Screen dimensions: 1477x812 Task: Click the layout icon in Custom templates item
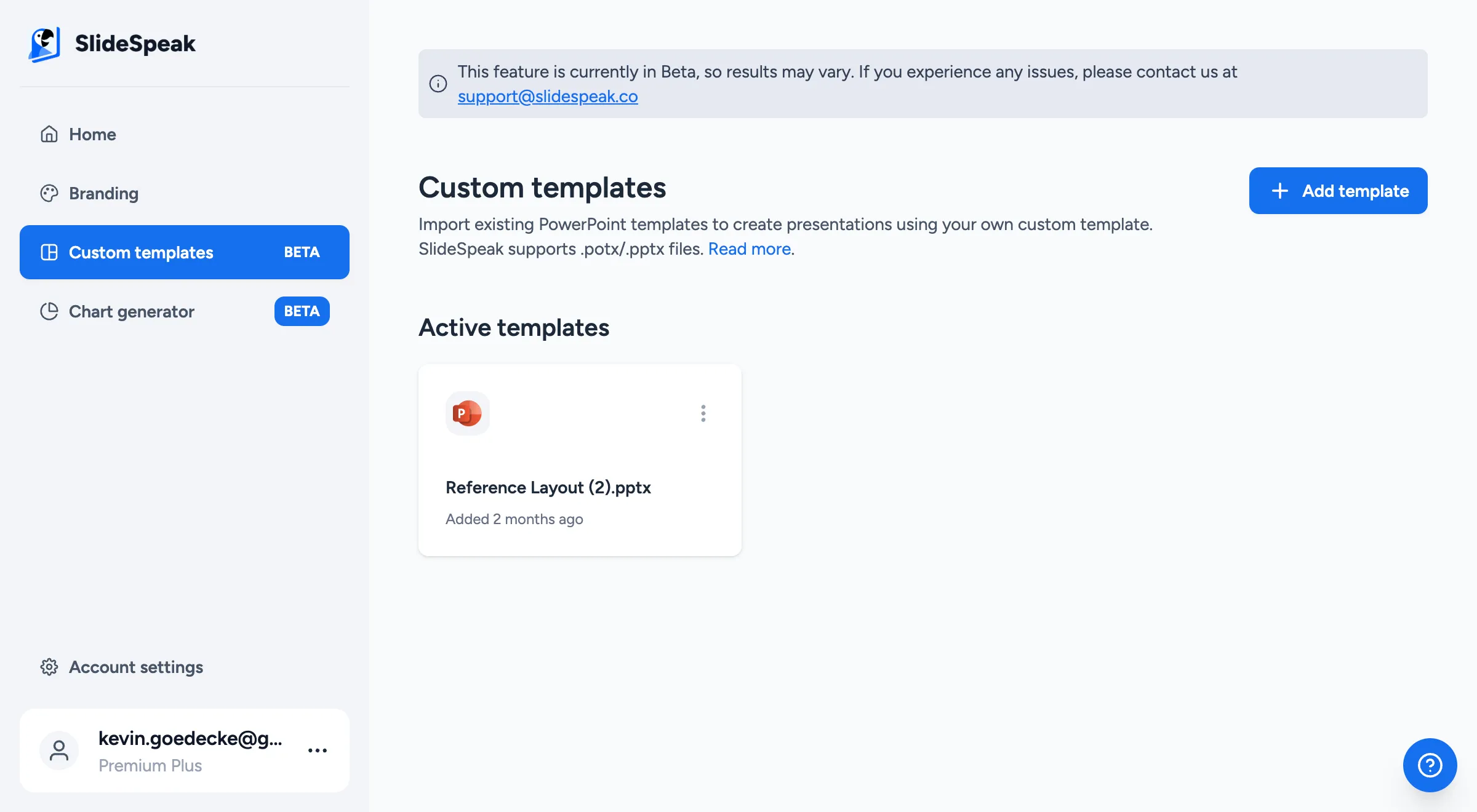[49, 252]
